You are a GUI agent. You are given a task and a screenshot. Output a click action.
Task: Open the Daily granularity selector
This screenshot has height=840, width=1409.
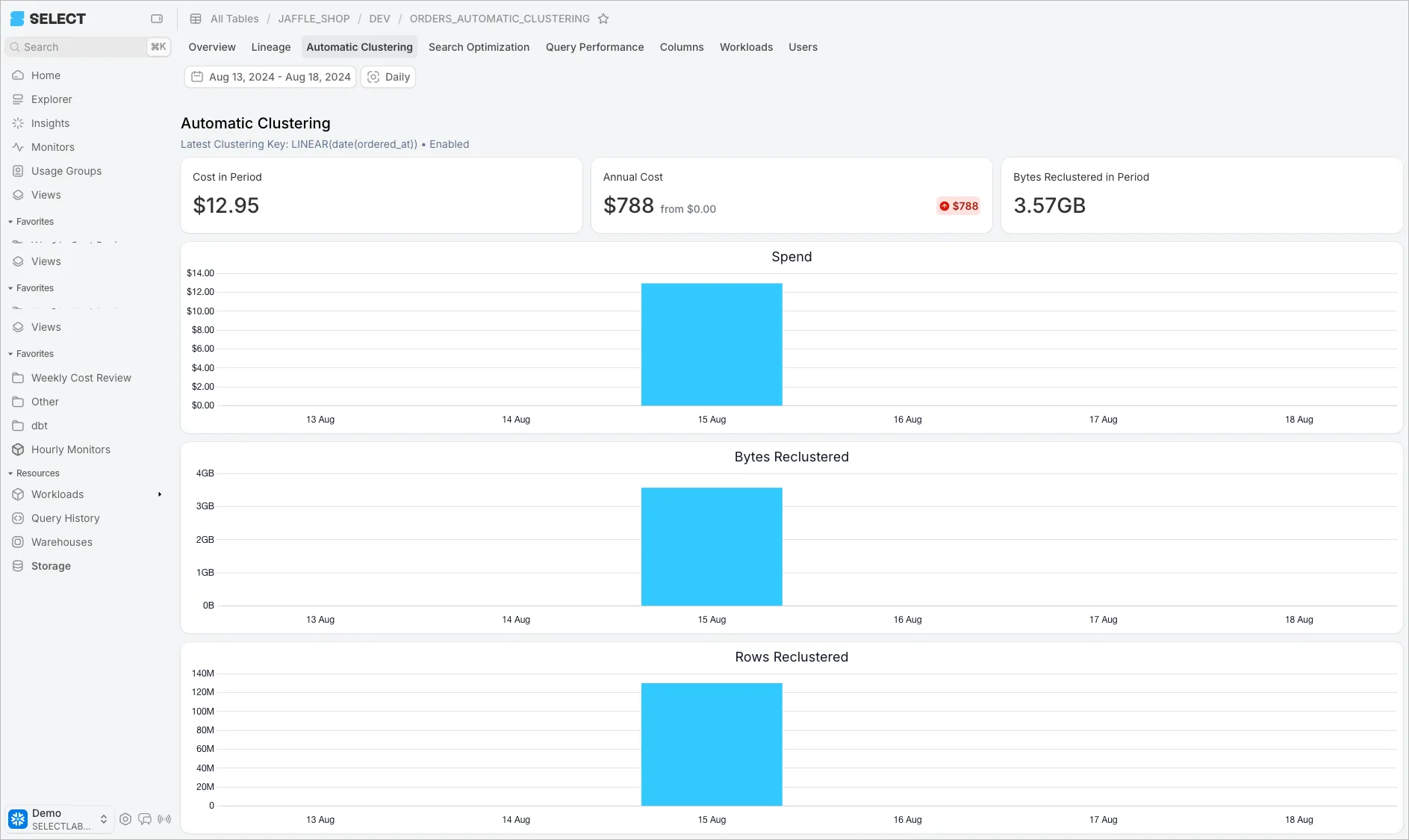point(388,77)
